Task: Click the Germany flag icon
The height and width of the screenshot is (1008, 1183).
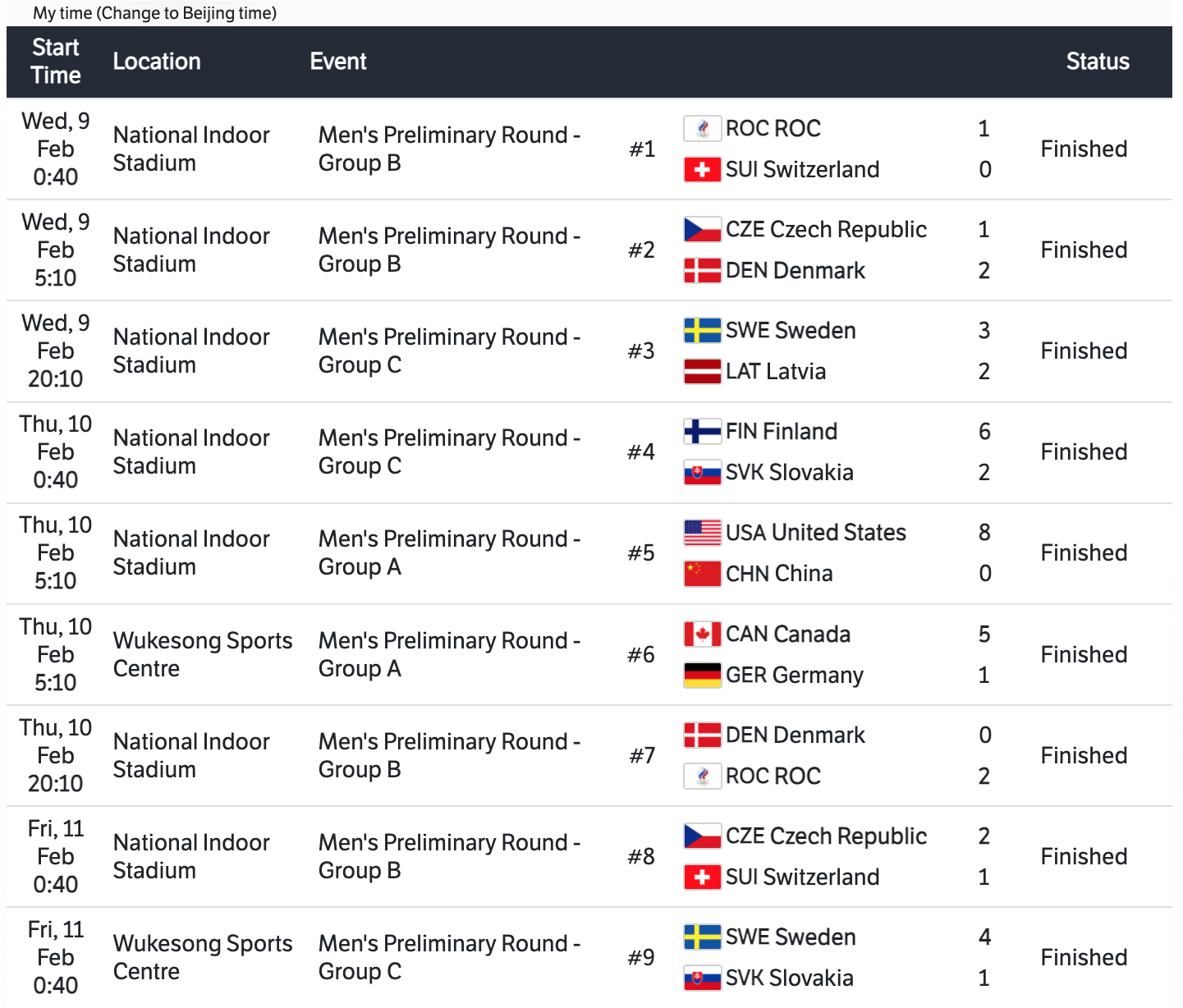Action: (702, 676)
